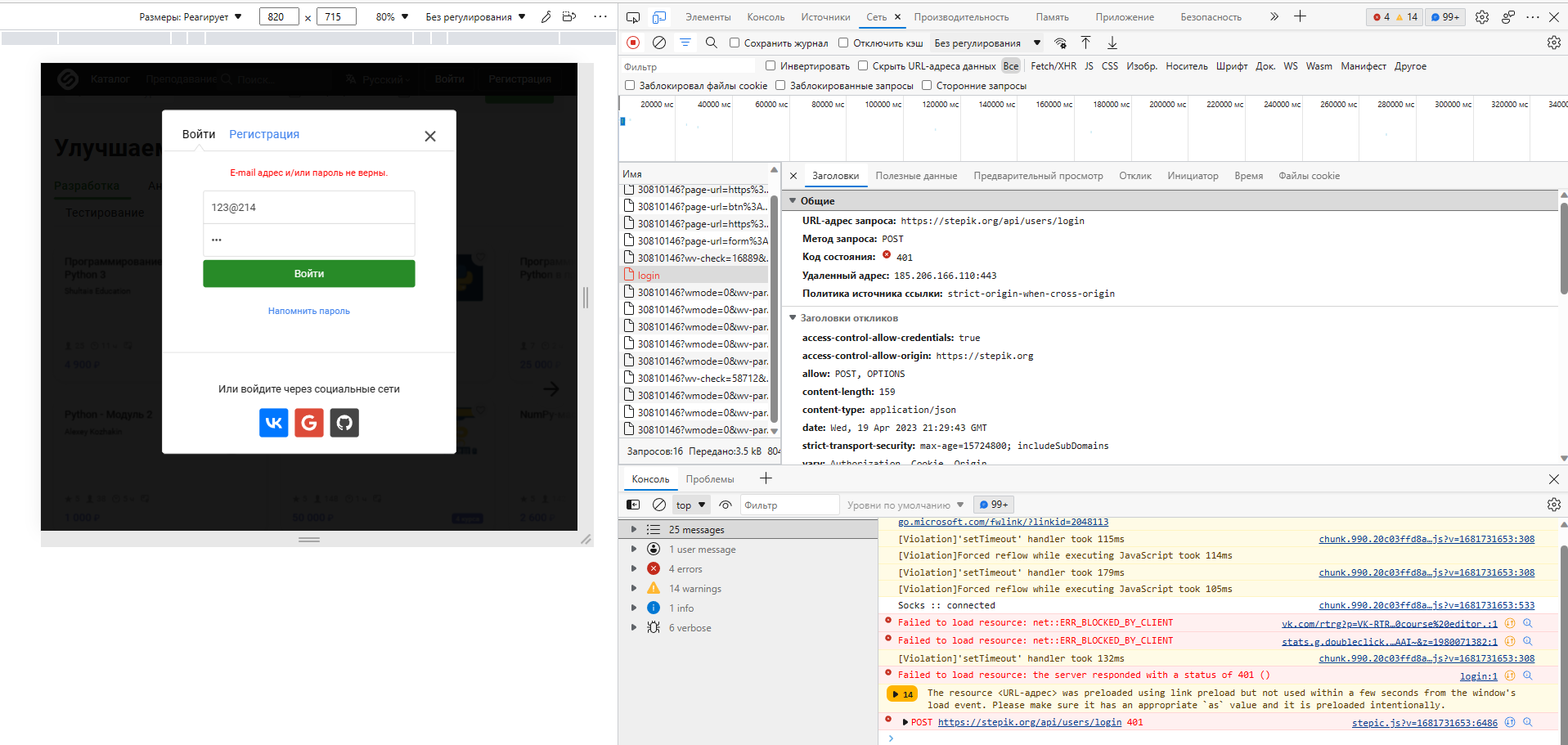
Task: Rotate device orientation icon in emulation bar
Action: (569, 16)
